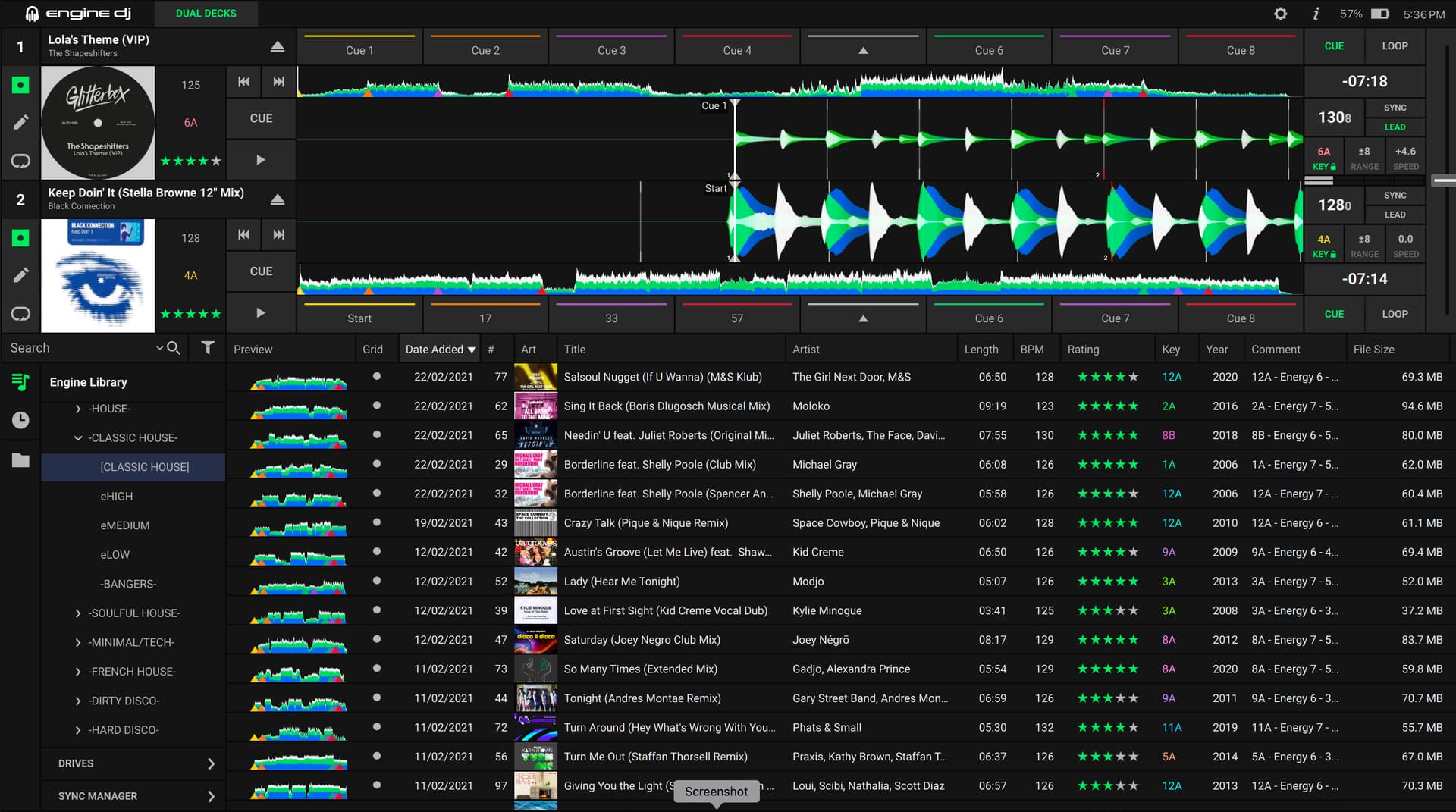Expand the DRIVES section
This screenshot has width=1456, height=812.
pos(211,763)
